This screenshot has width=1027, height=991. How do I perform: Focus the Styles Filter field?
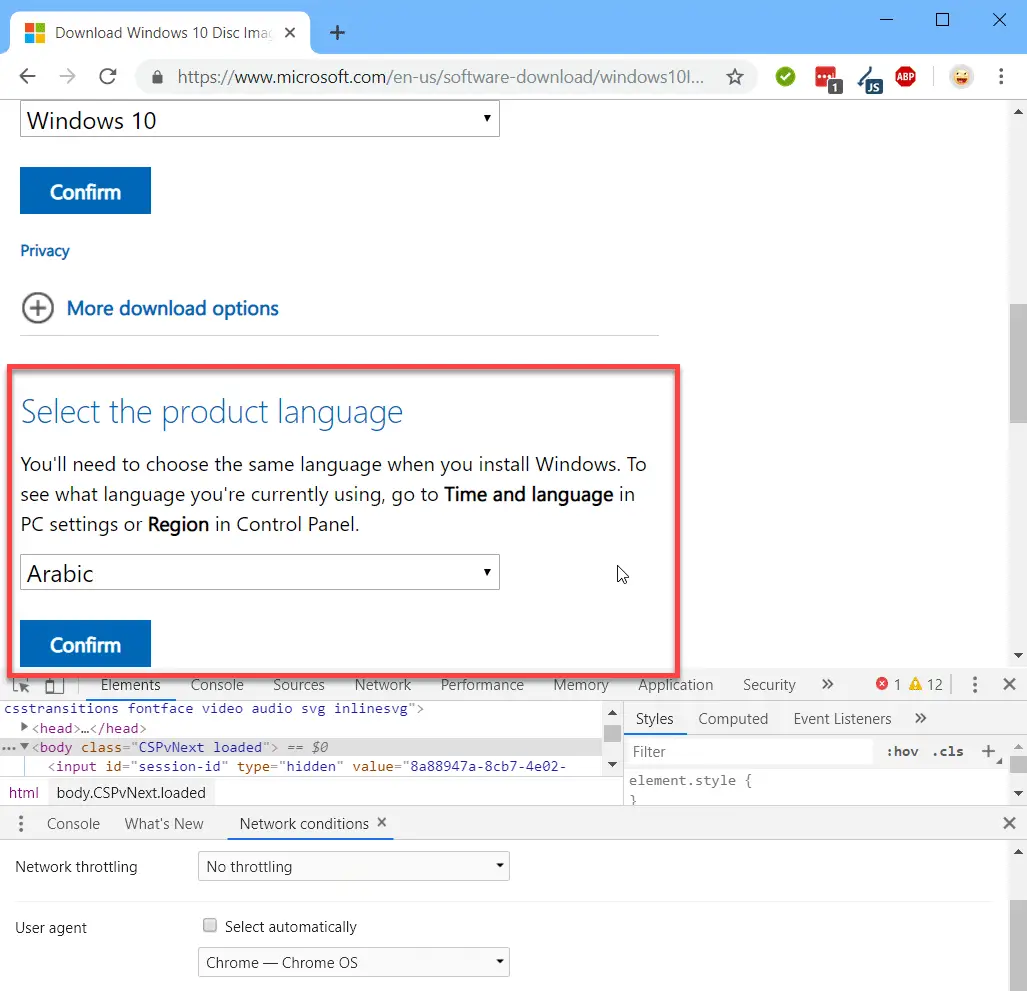click(750, 752)
